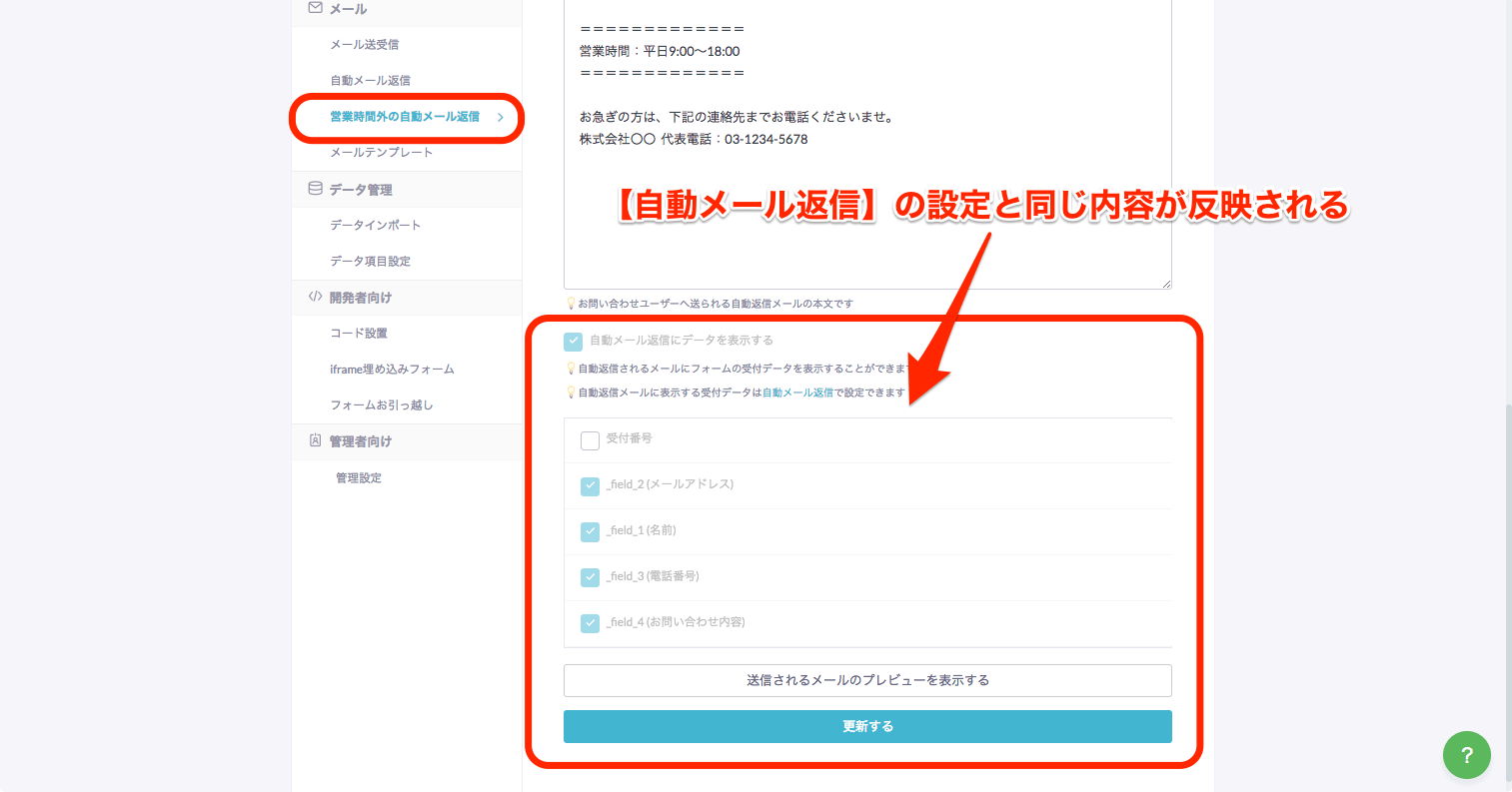The width and height of the screenshot is (1512, 792).
Task: Uncheck the _field_2 メールアドレス checkbox
Action: tap(590, 485)
